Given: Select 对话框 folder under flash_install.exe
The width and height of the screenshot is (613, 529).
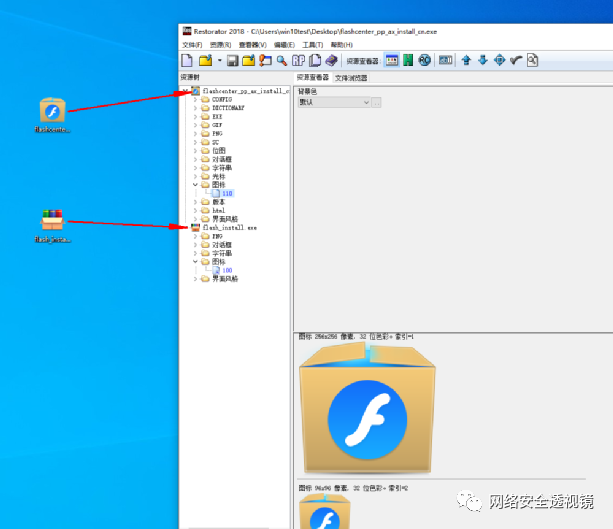Looking at the screenshot, I should coord(222,245).
